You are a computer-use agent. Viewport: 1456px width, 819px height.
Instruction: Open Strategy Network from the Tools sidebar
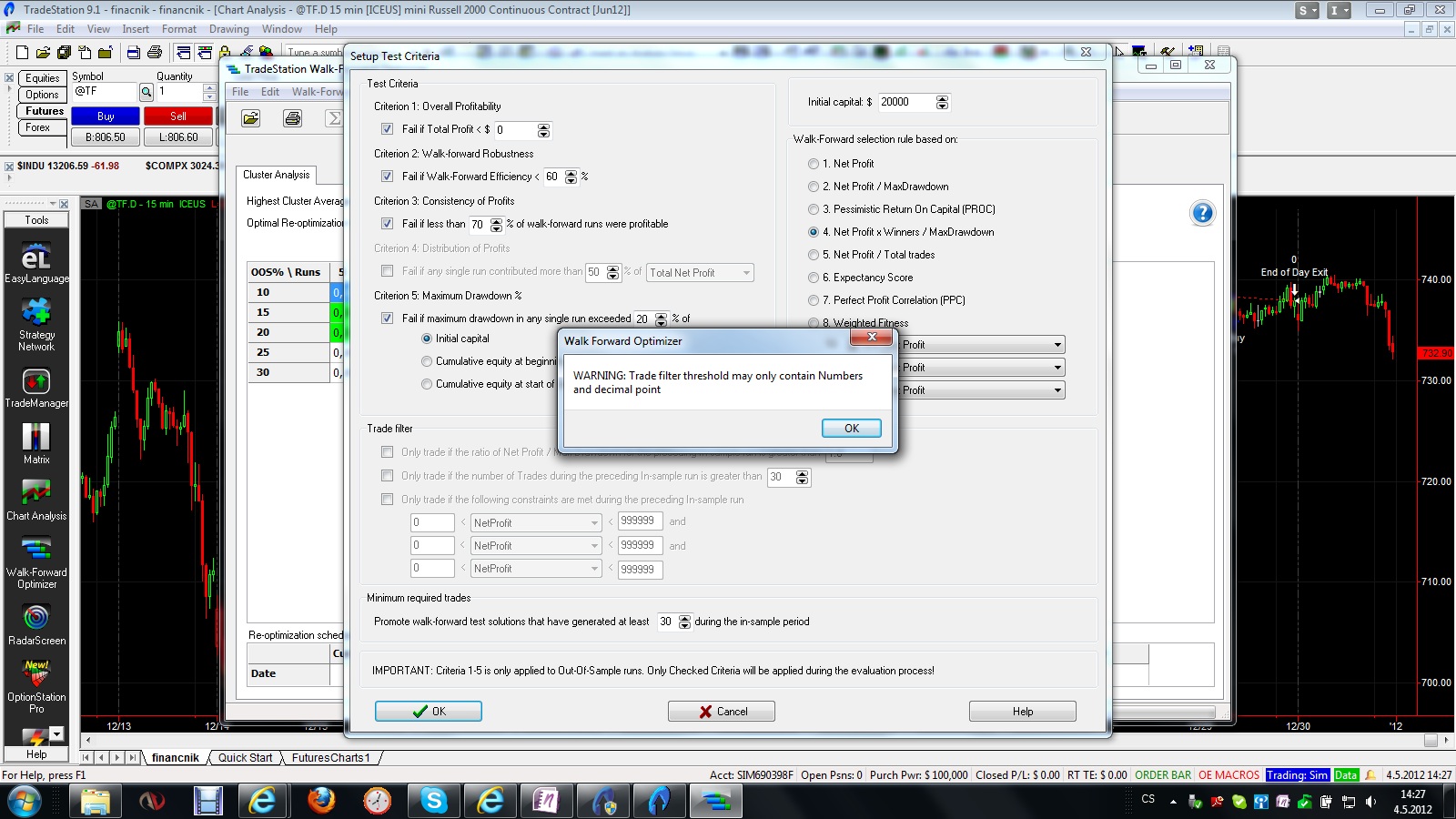coord(36,326)
